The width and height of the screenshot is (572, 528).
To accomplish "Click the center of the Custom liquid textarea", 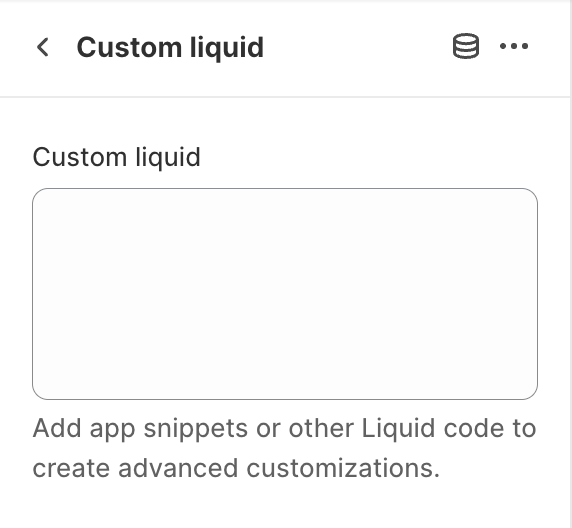I will click(285, 294).
